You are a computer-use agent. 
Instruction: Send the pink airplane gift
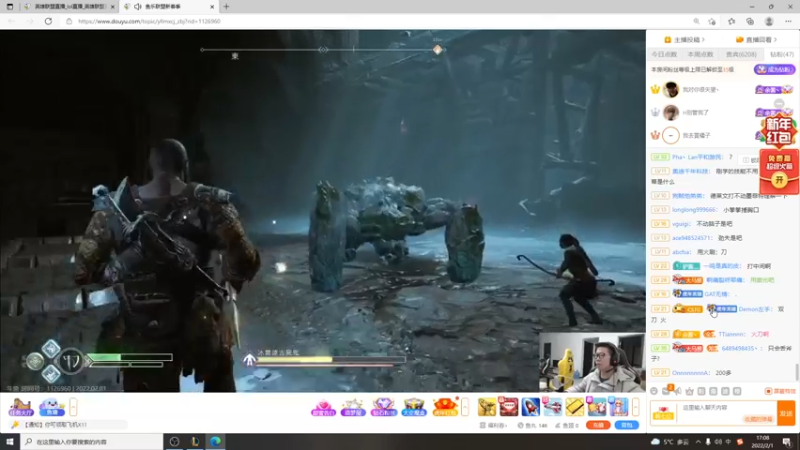coord(552,407)
